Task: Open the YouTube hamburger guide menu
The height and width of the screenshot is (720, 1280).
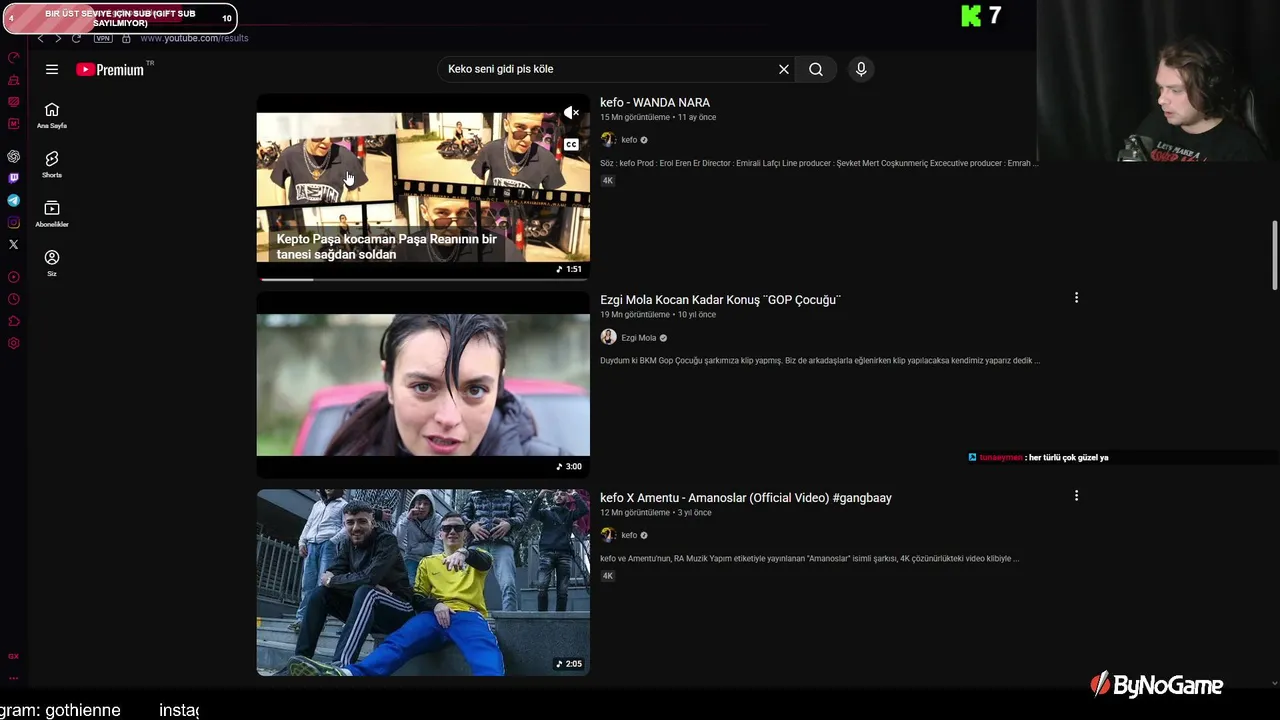Action: click(52, 69)
